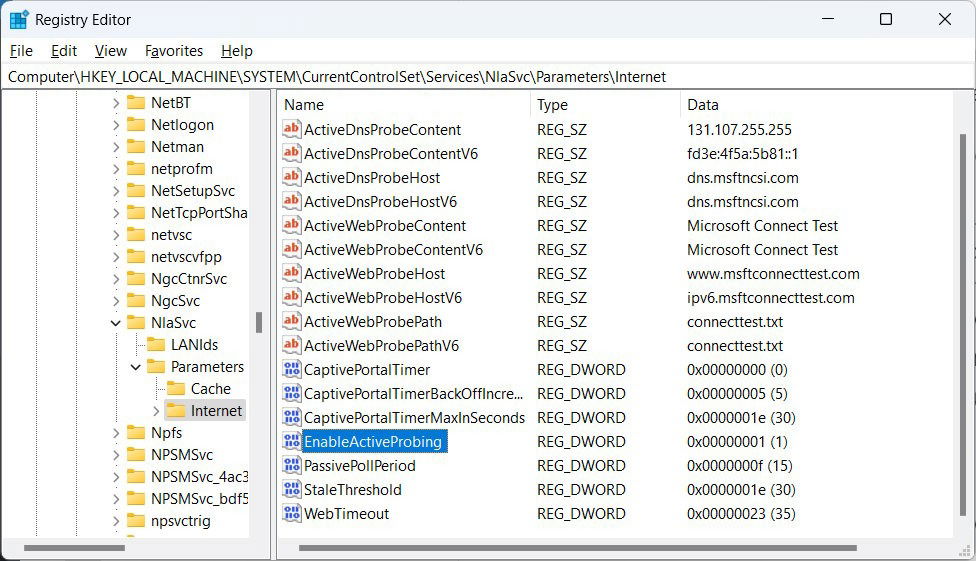Click the DWORD icon beside StaleThreshold
The height and width of the screenshot is (561, 976).
[291, 489]
